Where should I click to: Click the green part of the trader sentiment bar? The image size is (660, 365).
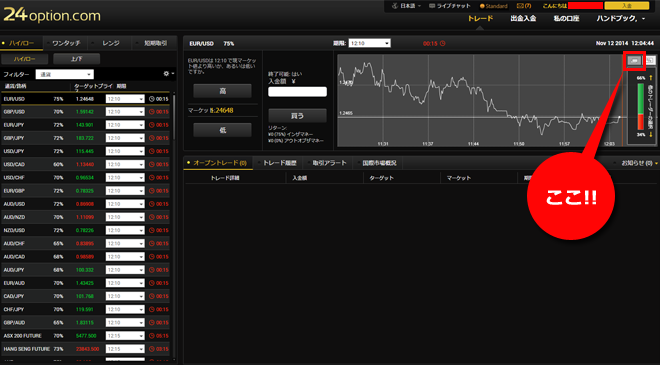pos(641,98)
